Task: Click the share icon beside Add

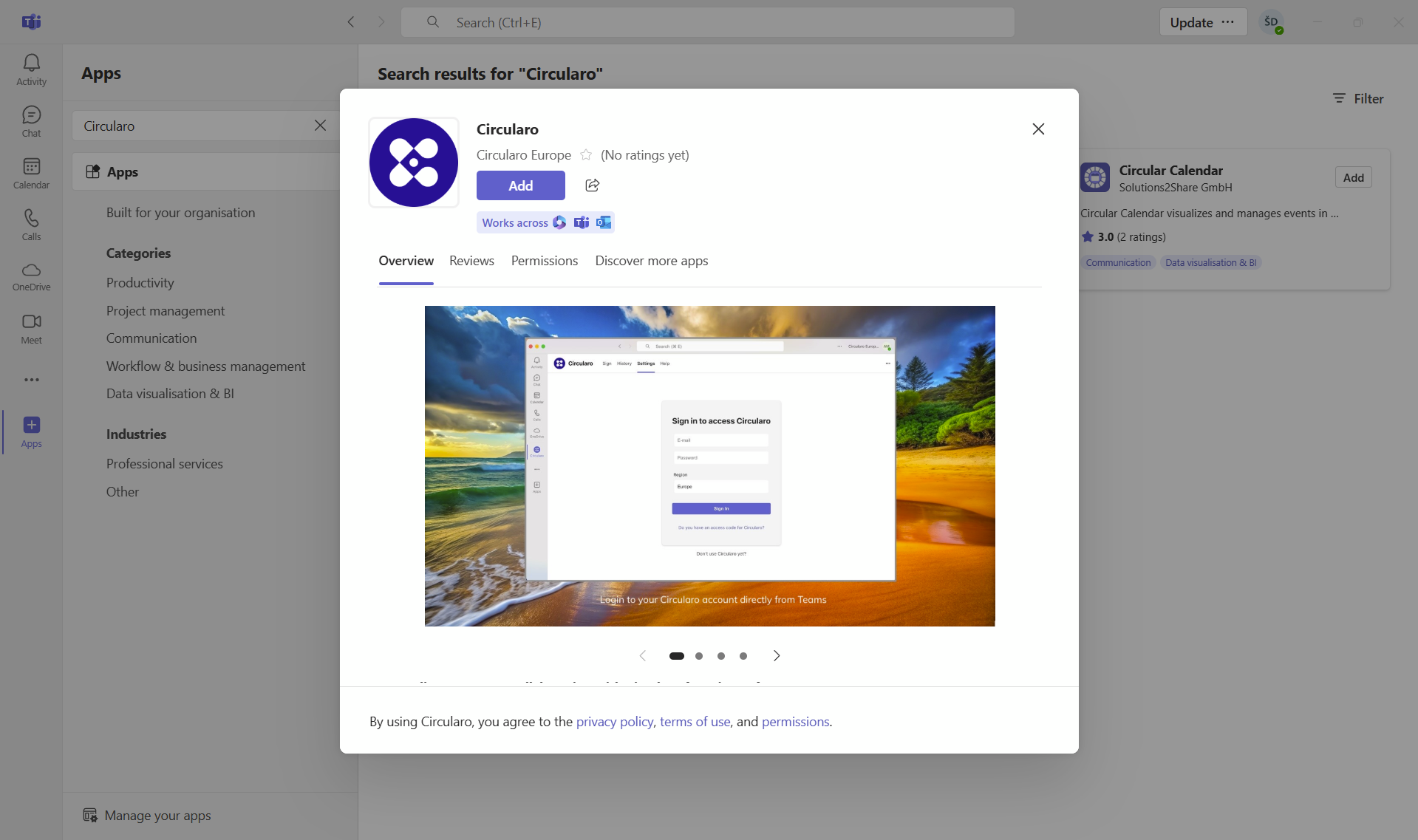Action: tap(592, 185)
